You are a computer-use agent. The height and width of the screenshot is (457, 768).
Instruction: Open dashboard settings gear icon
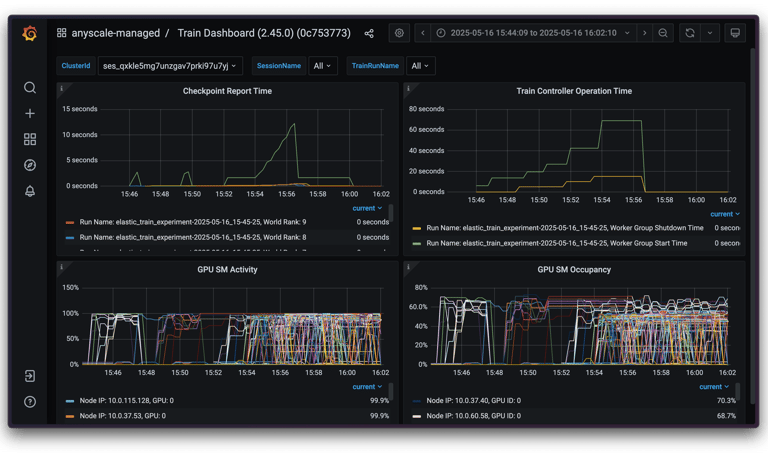point(399,33)
